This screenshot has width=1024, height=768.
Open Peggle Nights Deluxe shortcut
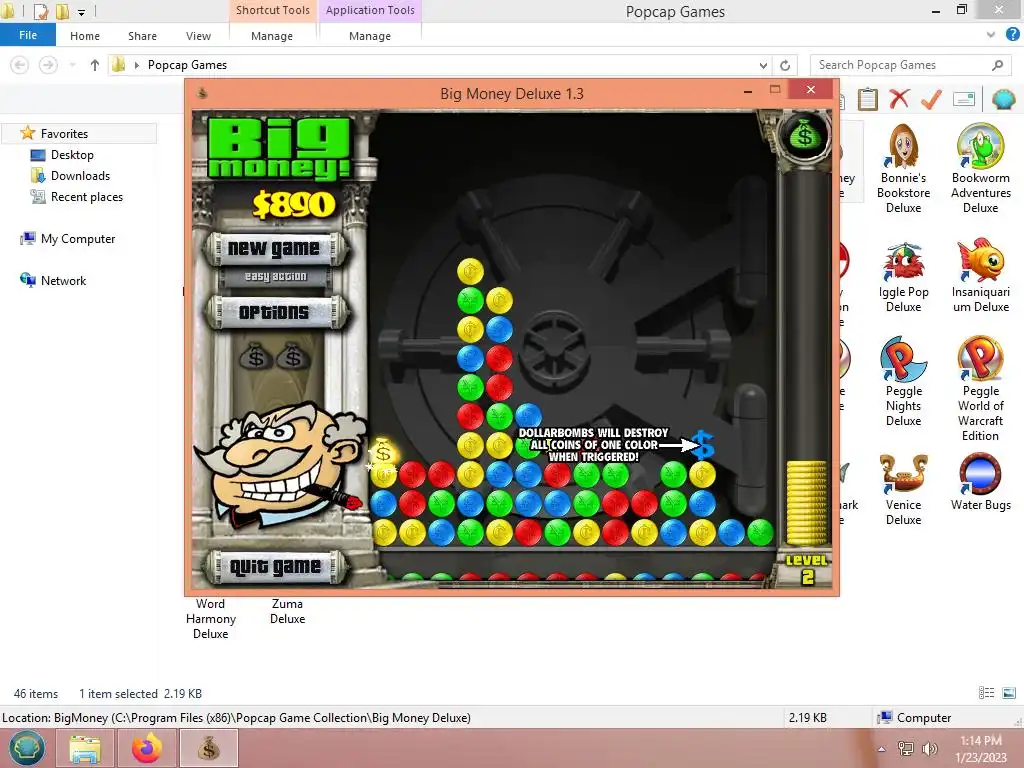click(x=903, y=382)
